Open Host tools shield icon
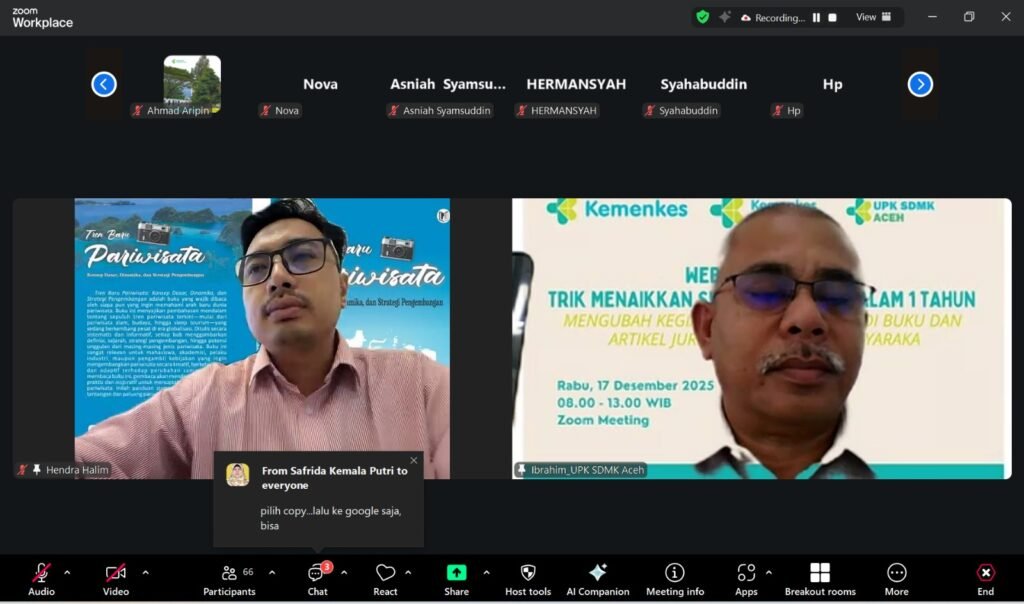Viewport: 1024px width, 604px height. tap(528, 578)
